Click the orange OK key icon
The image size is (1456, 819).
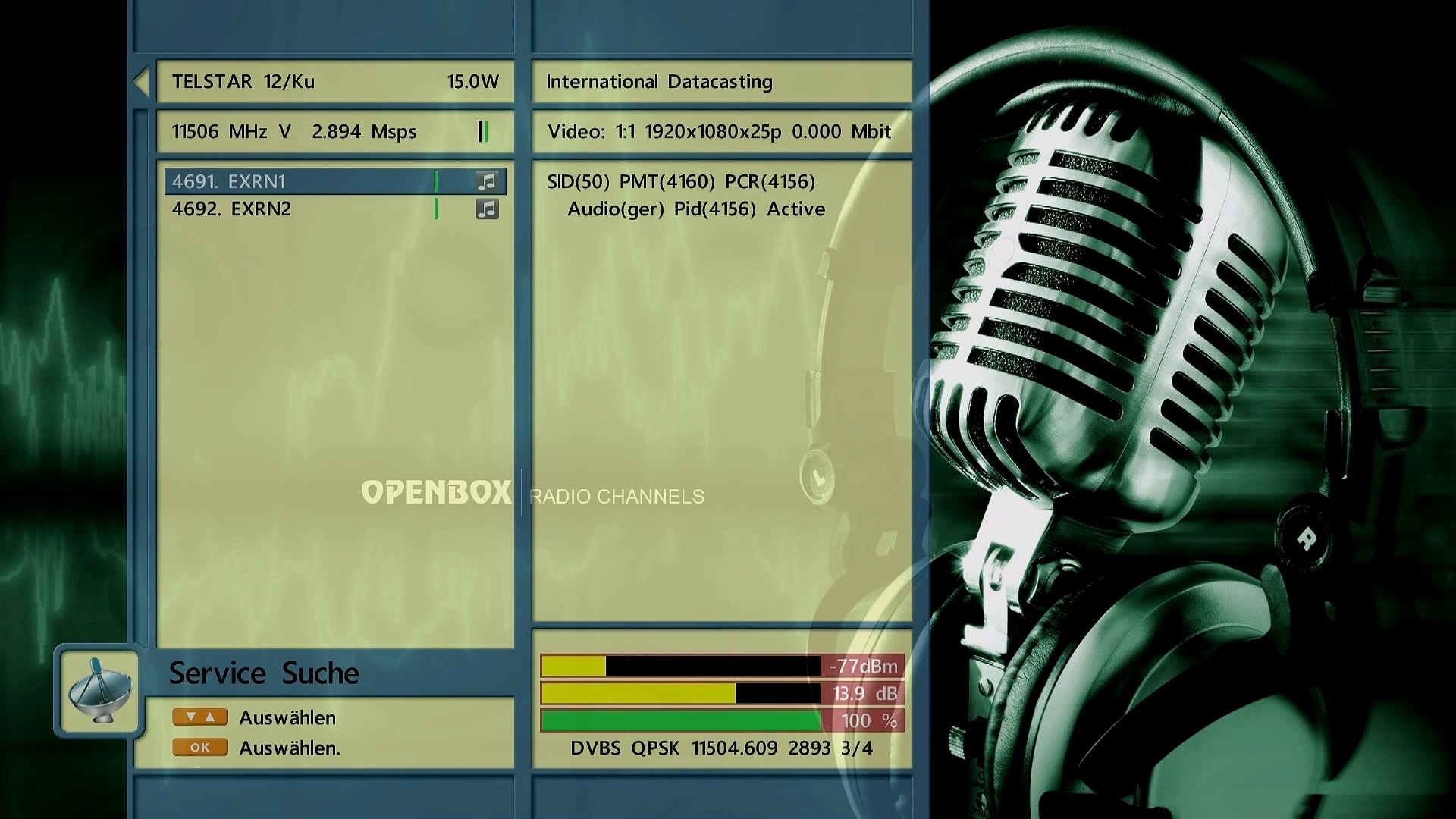click(x=199, y=748)
